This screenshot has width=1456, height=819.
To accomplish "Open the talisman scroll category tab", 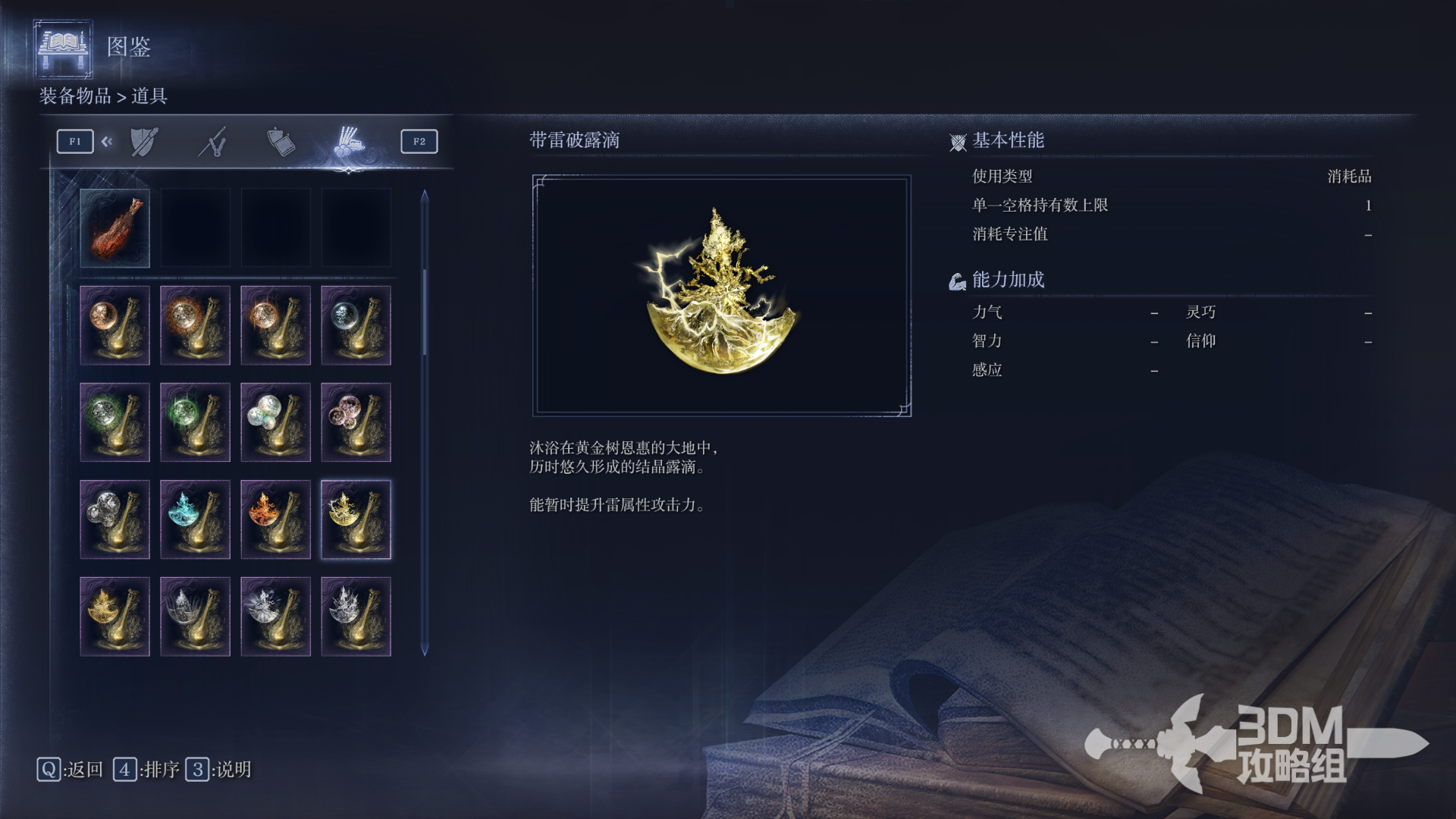I will (281, 142).
